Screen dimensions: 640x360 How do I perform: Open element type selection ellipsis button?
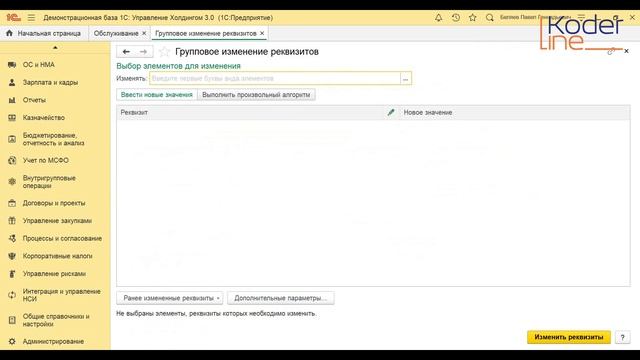click(405, 78)
